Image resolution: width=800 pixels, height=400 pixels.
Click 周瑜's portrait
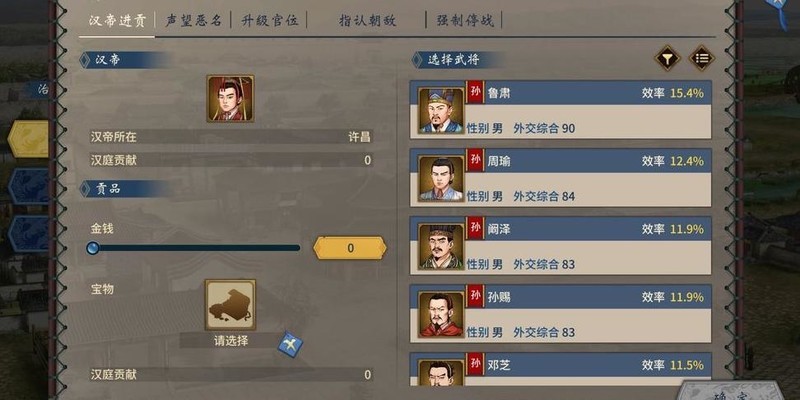click(x=441, y=179)
